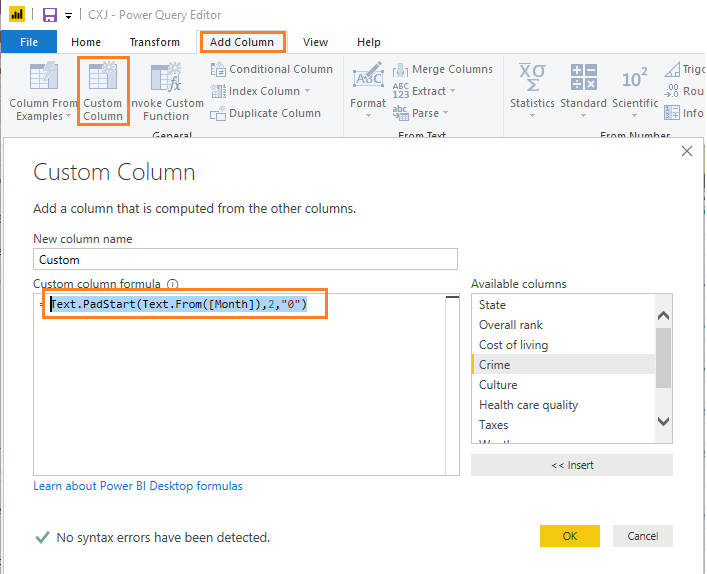Screen dimensions: 707x574
Task: Open the Quick Access Toolbar dropdown arrow
Action: 69,16
